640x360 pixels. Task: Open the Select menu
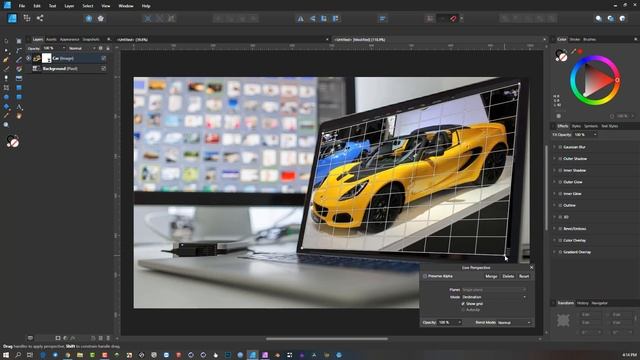pyautogui.click(x=88, y=6)
